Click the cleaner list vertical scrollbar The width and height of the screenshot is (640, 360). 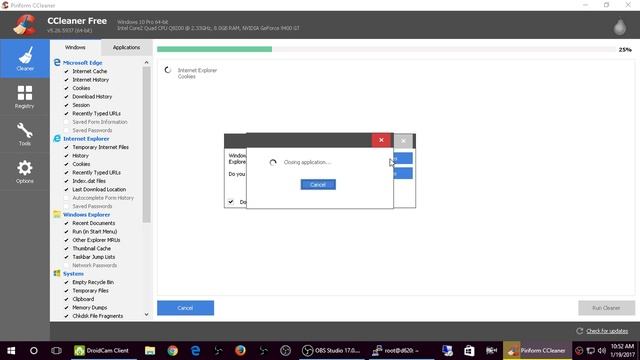click(x=147, y=145)
